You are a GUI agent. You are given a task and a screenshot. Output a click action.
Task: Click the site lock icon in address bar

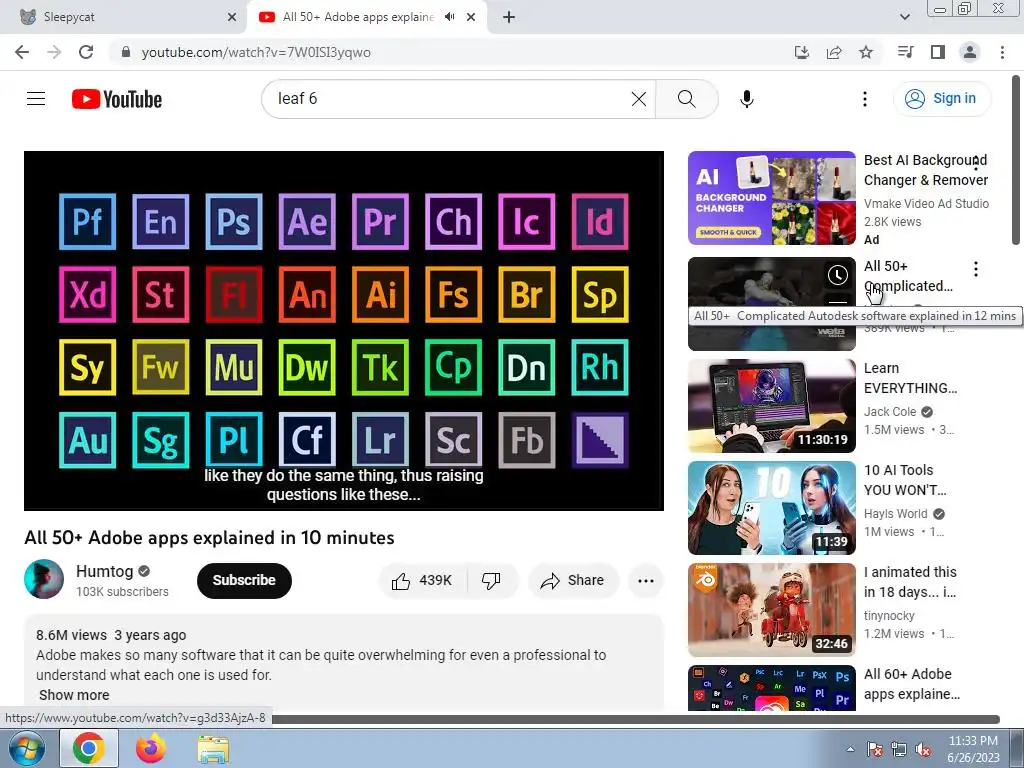126,52
